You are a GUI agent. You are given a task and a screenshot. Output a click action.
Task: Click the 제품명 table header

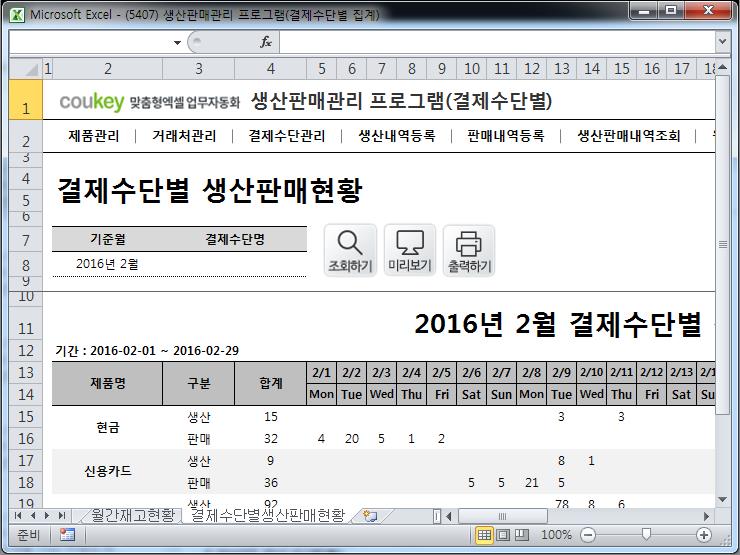click(108, 383)
